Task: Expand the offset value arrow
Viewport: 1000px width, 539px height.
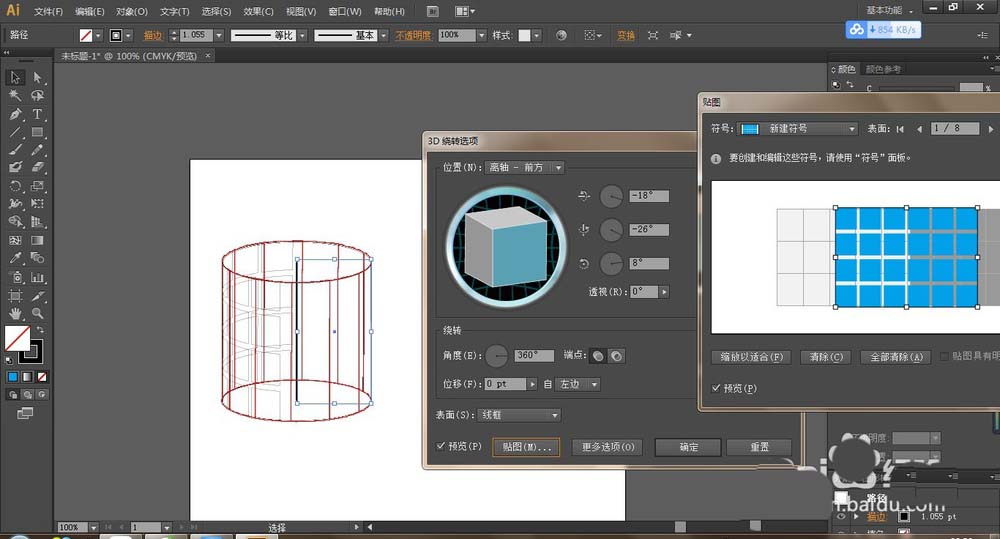Action: coord(532,385)
